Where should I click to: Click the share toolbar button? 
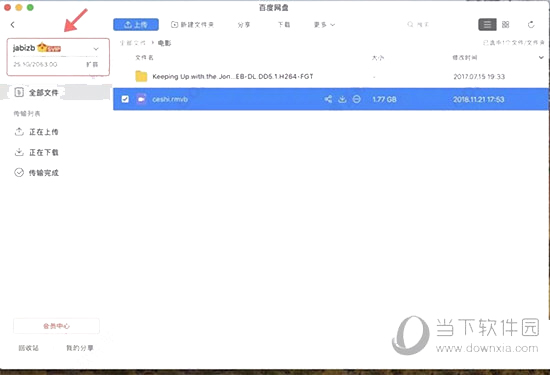tap(244, 25)
